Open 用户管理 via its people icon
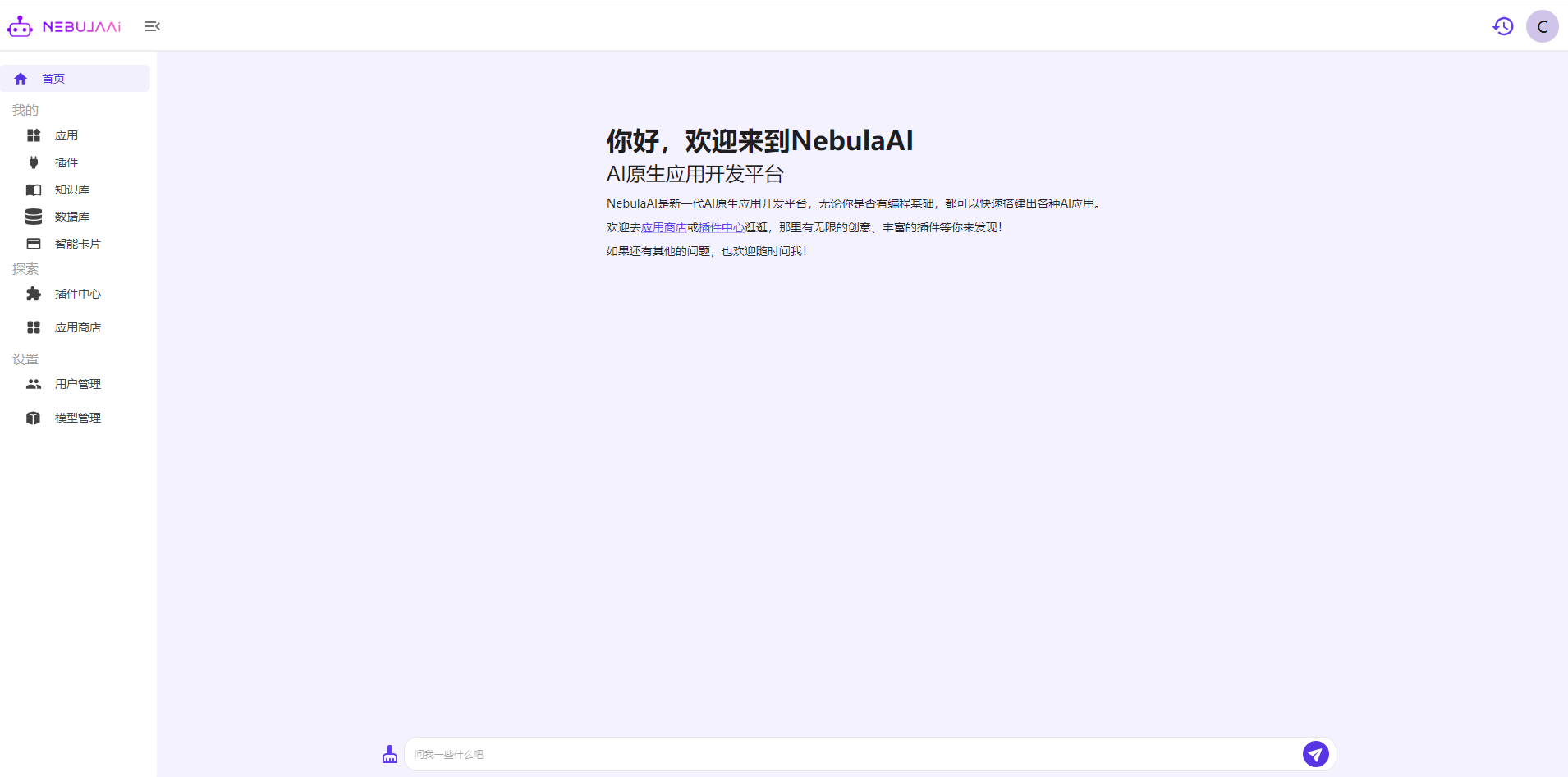 (33, 383)
